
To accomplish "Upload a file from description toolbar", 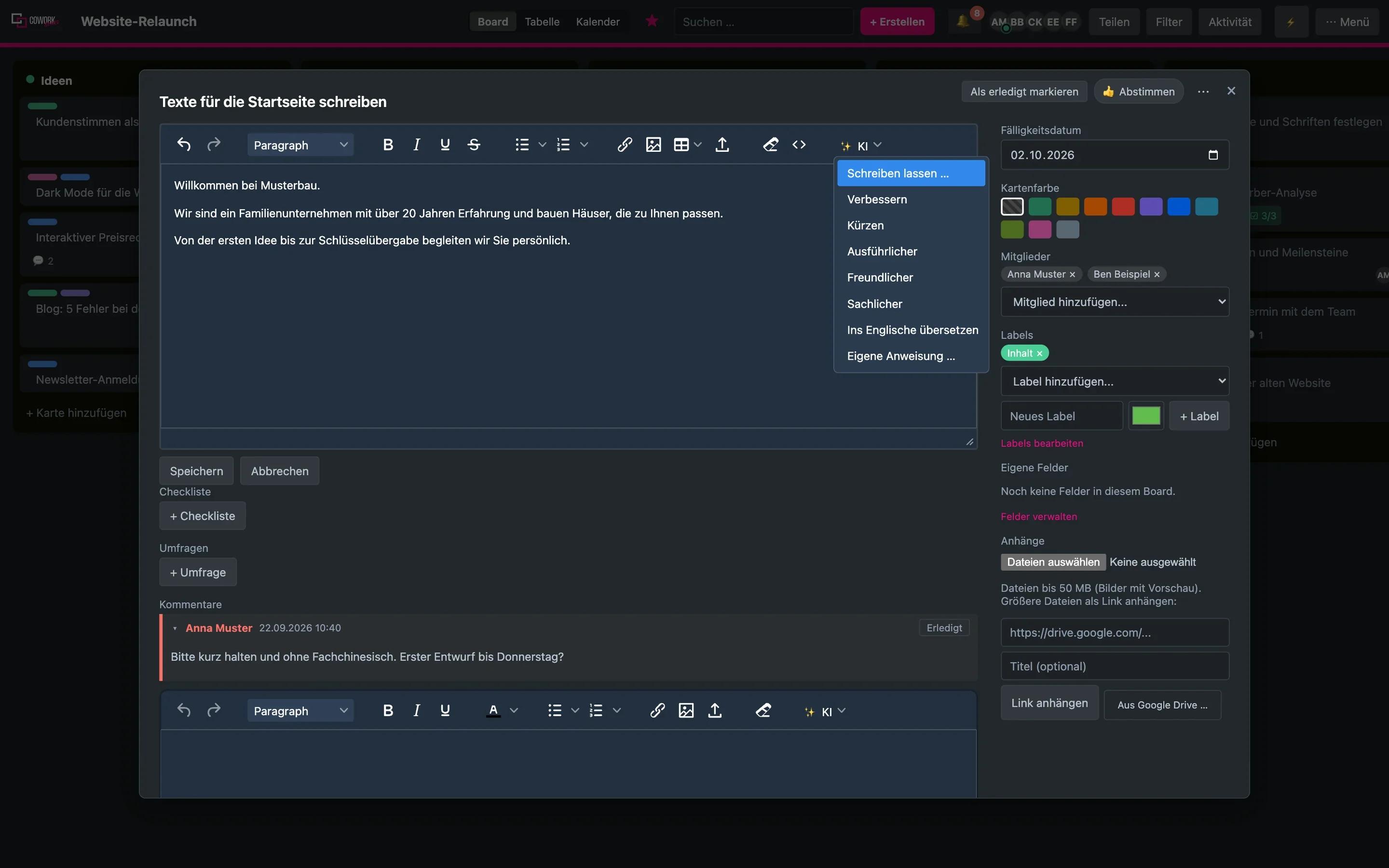I will [722, 145].
